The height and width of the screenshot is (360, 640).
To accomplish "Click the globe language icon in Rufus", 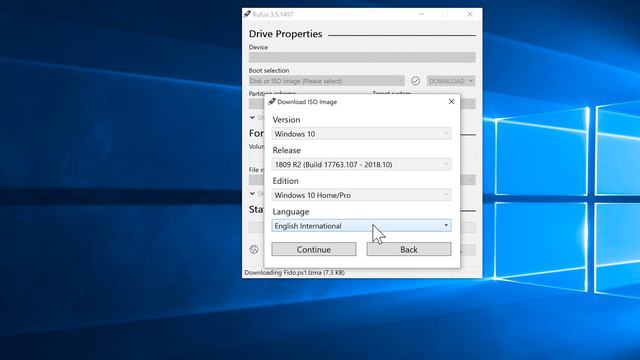I will coord(254,249).
